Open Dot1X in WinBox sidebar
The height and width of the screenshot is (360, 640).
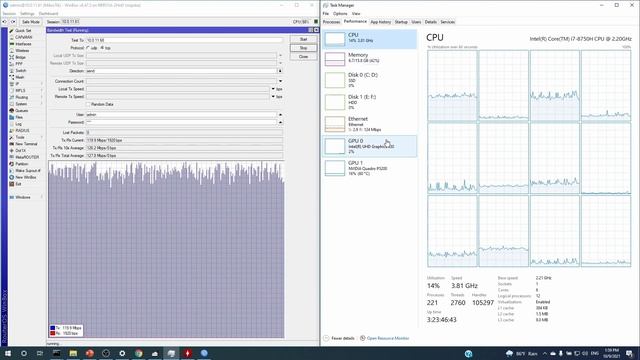coord(21,151)
